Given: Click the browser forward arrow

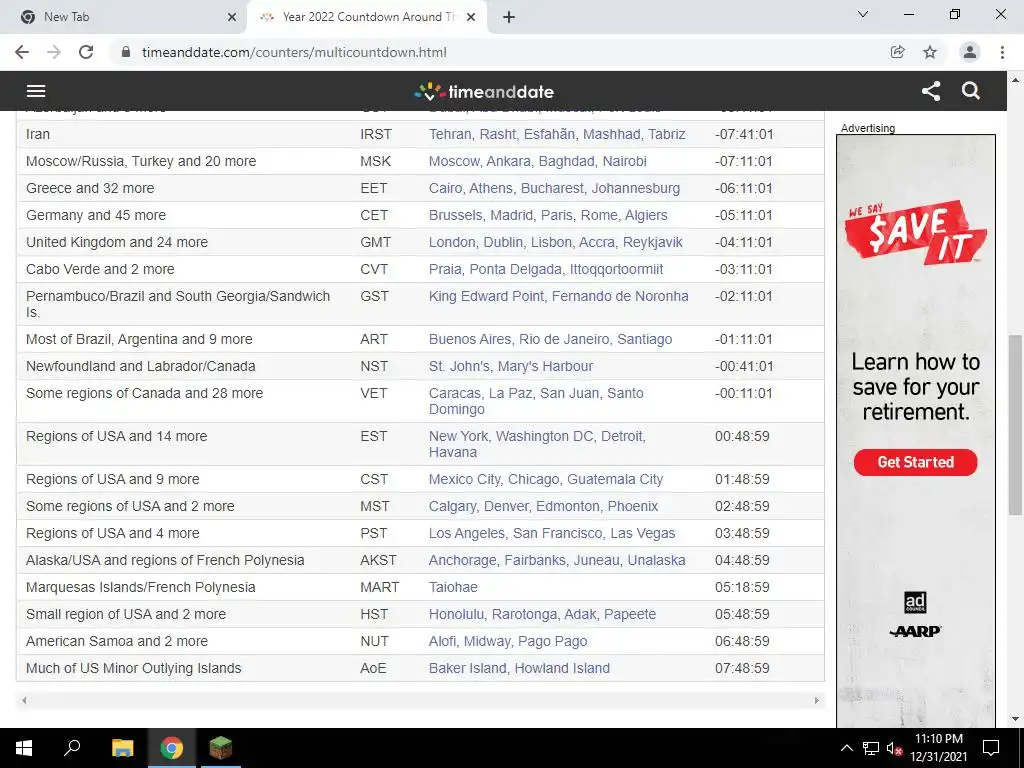Looking at the screenshot, I should (54, 52).
